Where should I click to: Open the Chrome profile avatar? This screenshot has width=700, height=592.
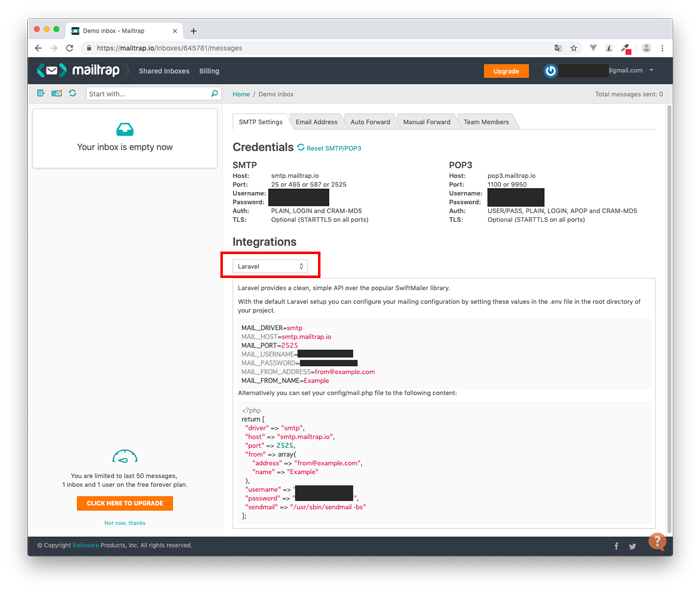tap(646, 48)
